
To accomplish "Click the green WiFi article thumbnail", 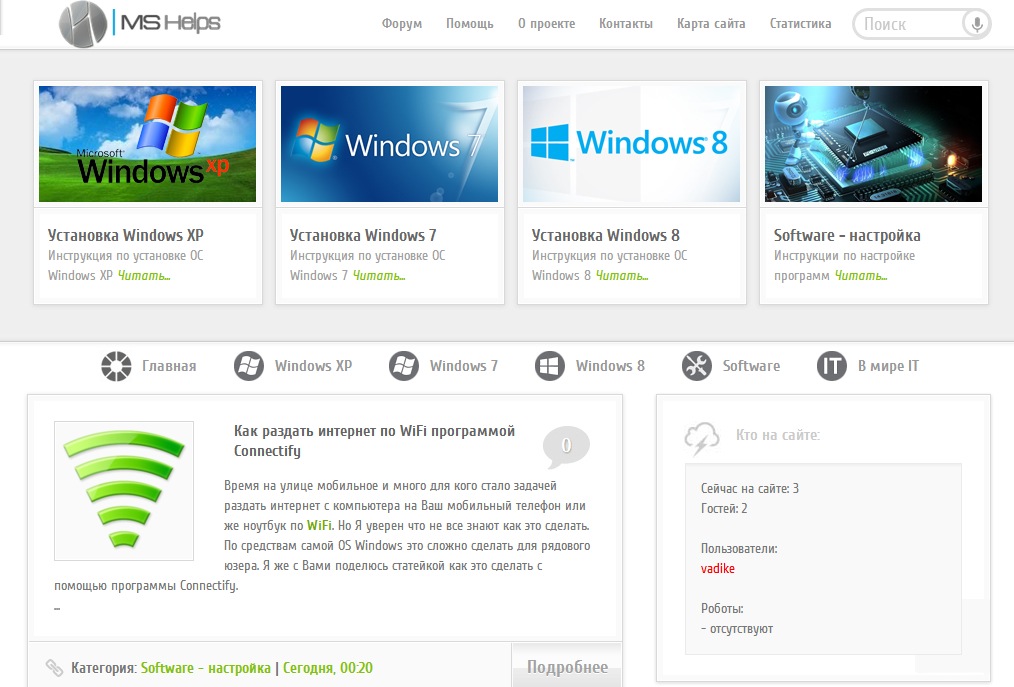I will pos(124,490).
